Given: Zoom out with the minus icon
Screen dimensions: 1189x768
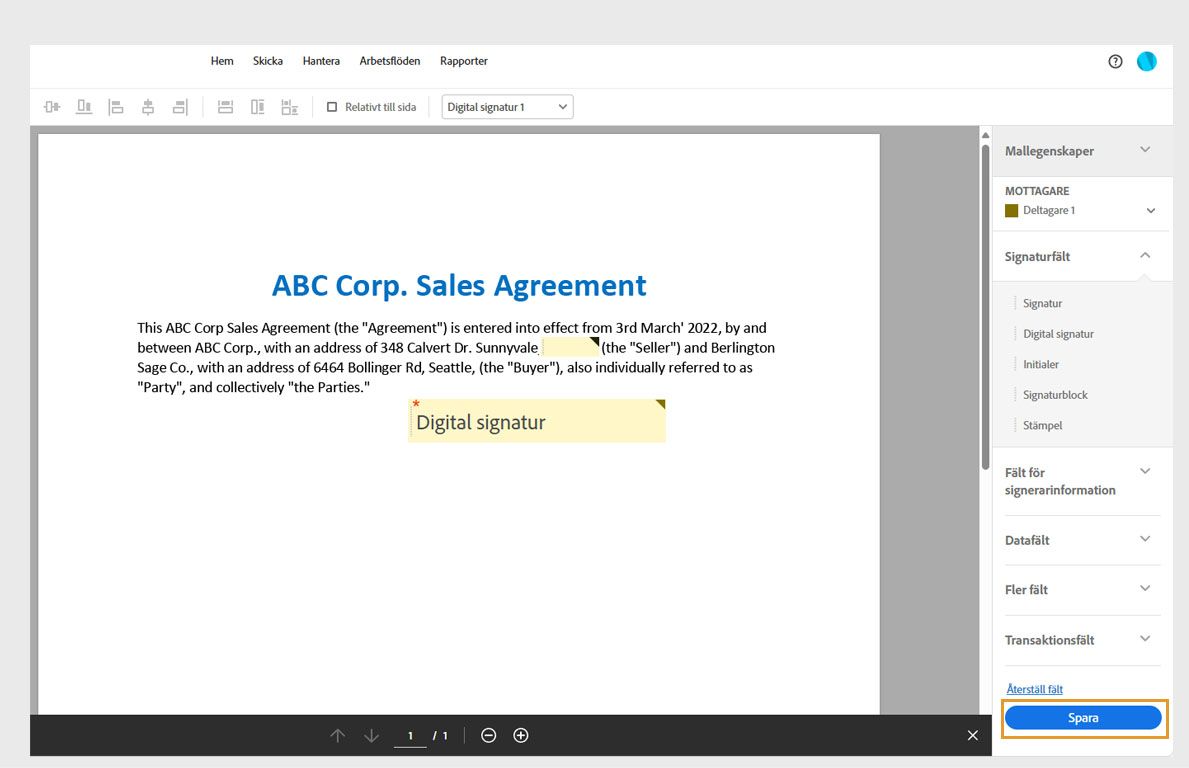Looking at the screenshot, I should 488,735.
